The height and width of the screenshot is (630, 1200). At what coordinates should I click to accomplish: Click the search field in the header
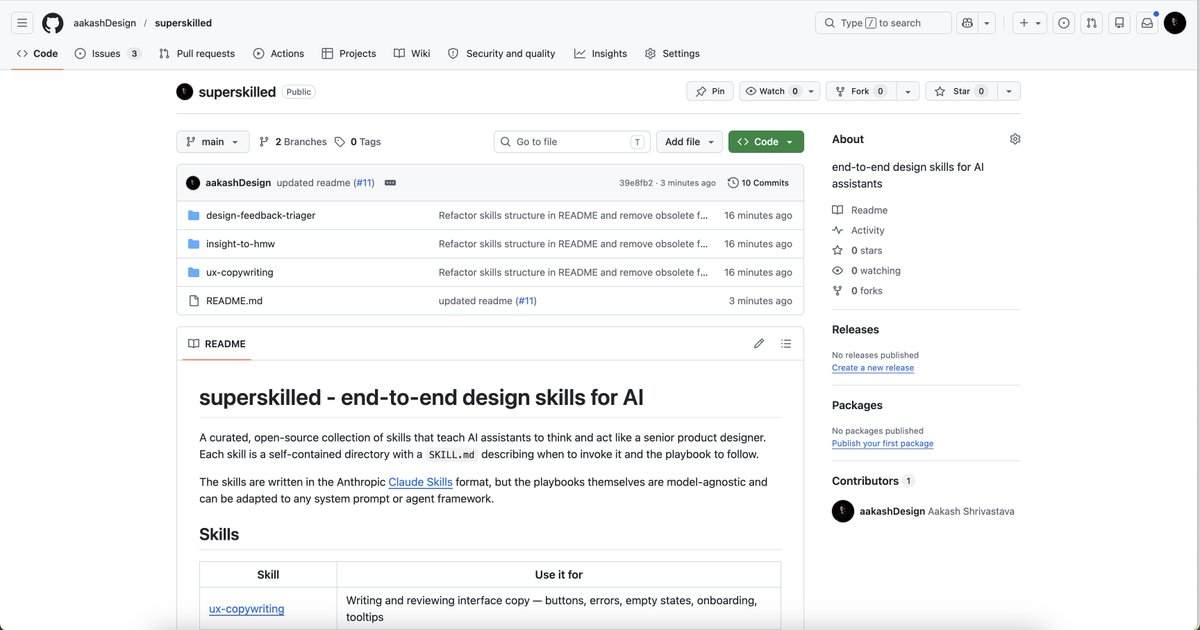point(883,22)
